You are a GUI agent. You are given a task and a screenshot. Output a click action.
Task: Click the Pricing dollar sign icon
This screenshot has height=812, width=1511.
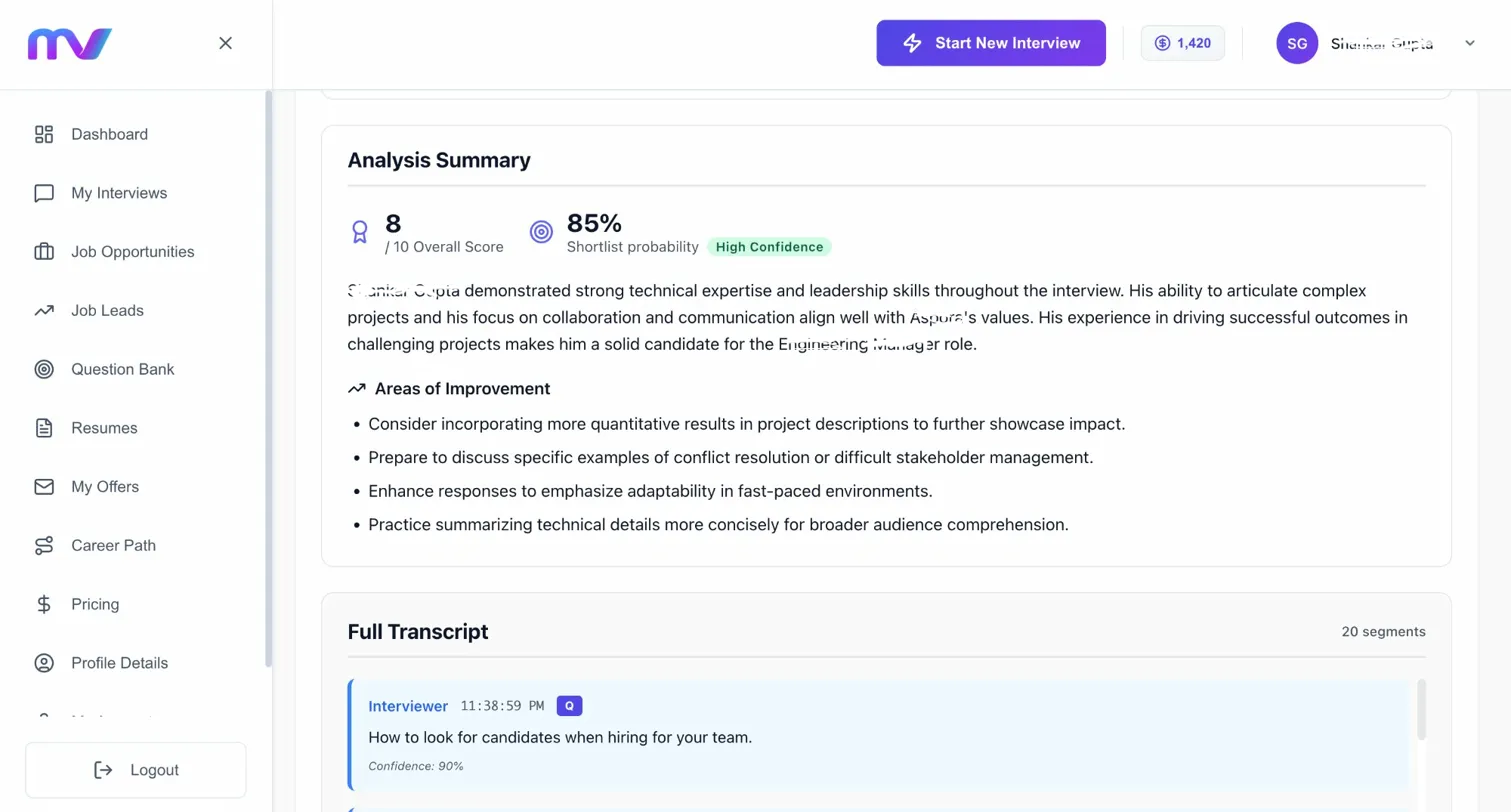(x=44, y=604)
